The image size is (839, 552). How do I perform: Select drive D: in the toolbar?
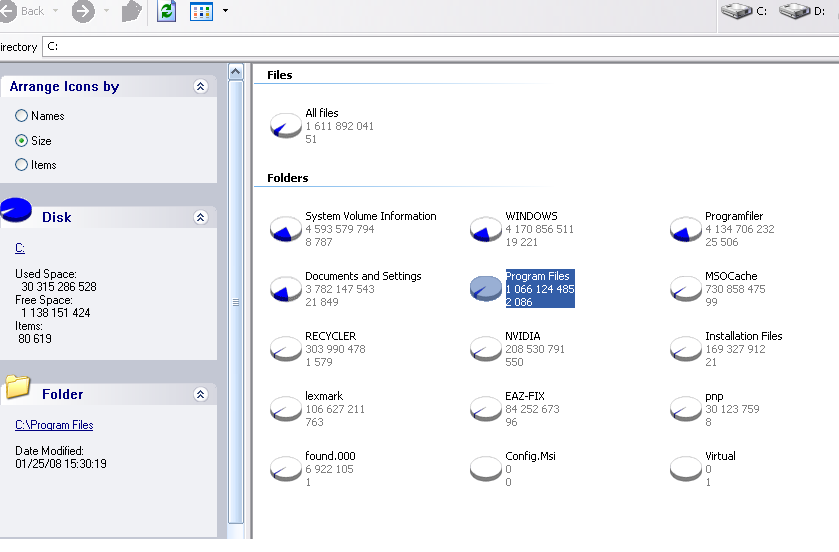pyautogui.click(x=802, y=11)
